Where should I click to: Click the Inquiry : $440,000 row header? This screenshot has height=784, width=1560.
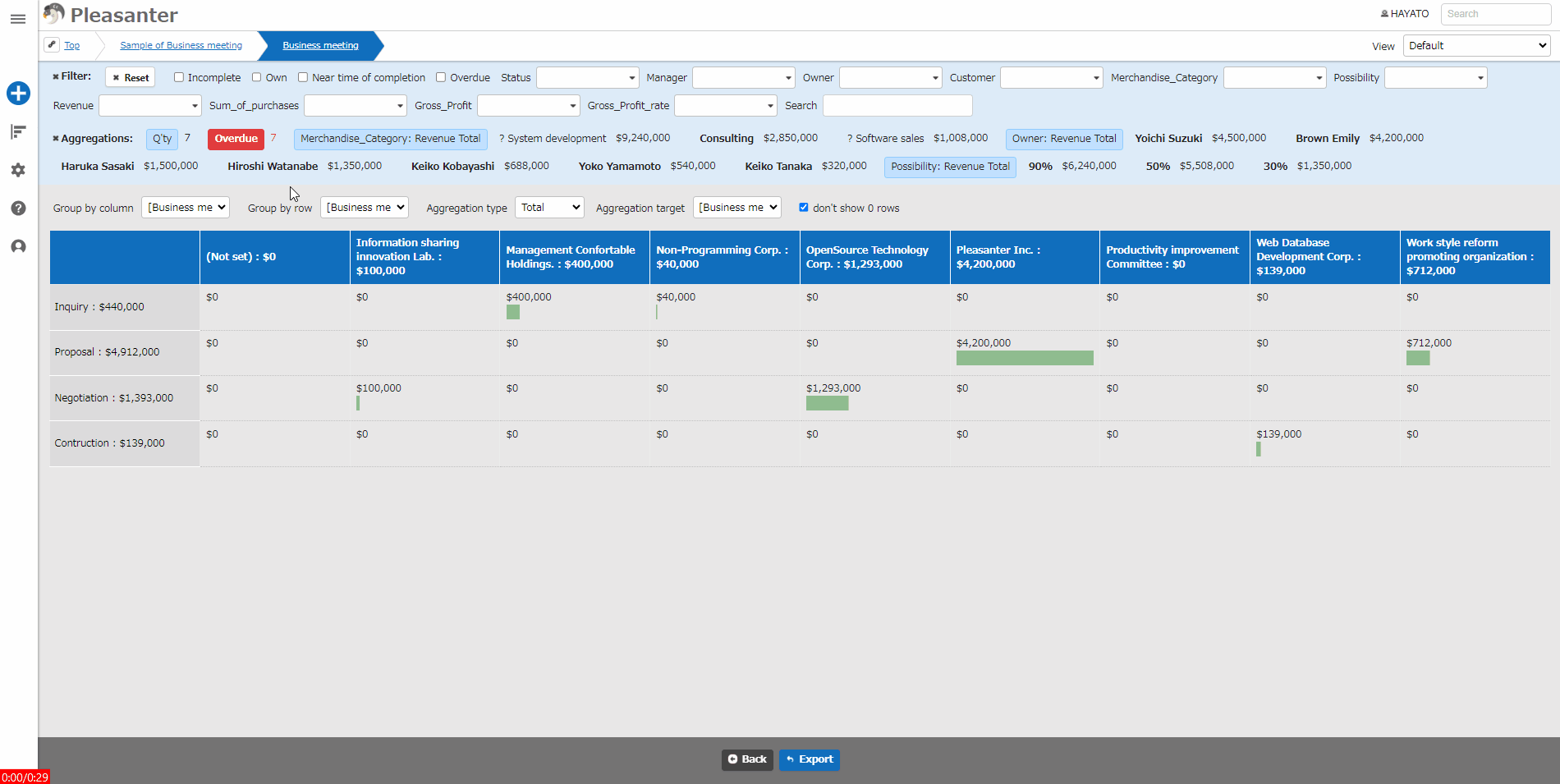click(x=125, y=307)
